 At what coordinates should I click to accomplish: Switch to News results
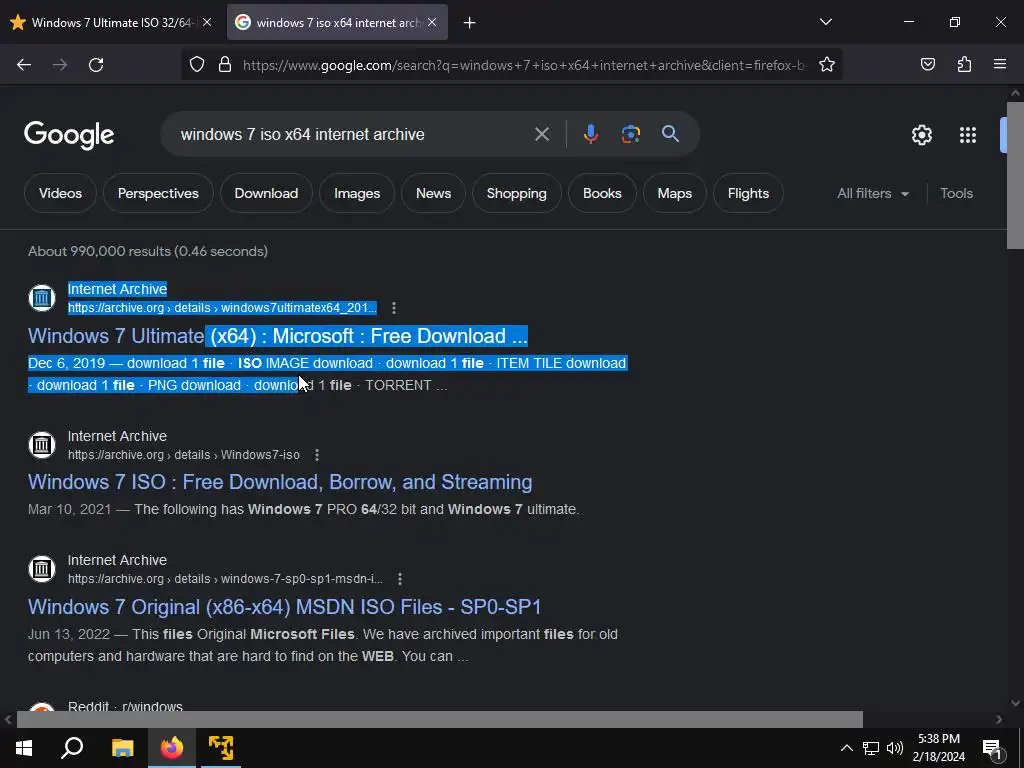click(434, 193)
